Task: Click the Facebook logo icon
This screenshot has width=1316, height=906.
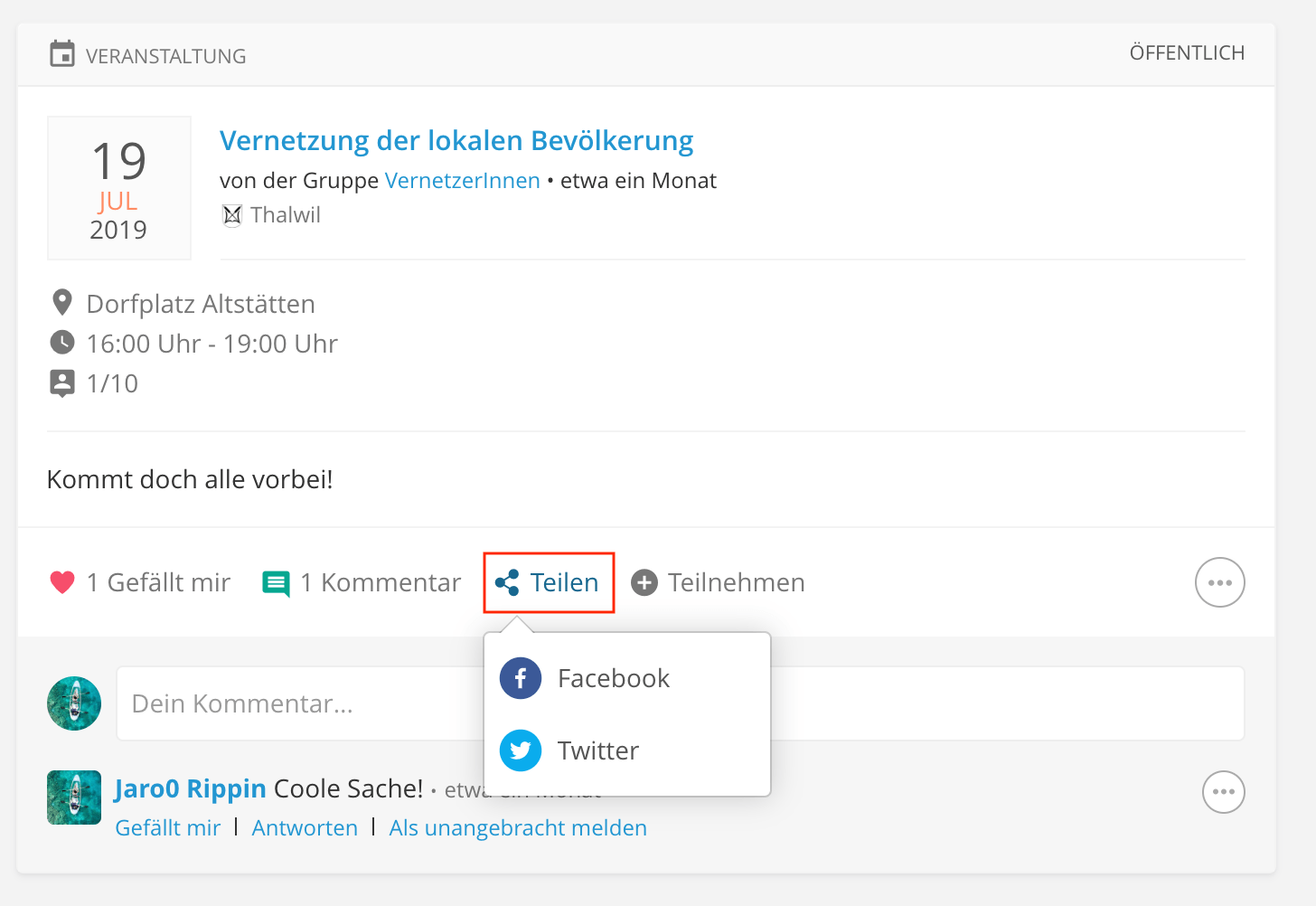Action: [521, 678]
